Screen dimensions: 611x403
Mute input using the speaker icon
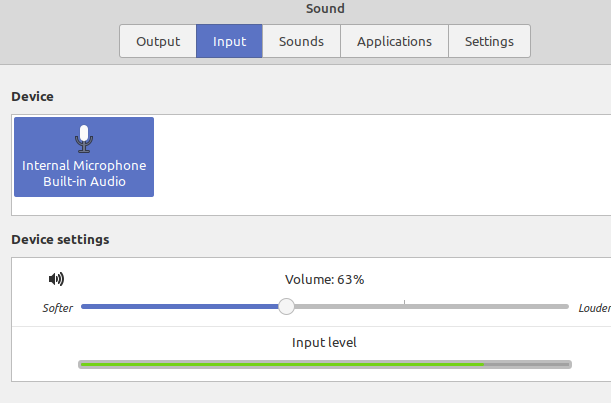57,279
